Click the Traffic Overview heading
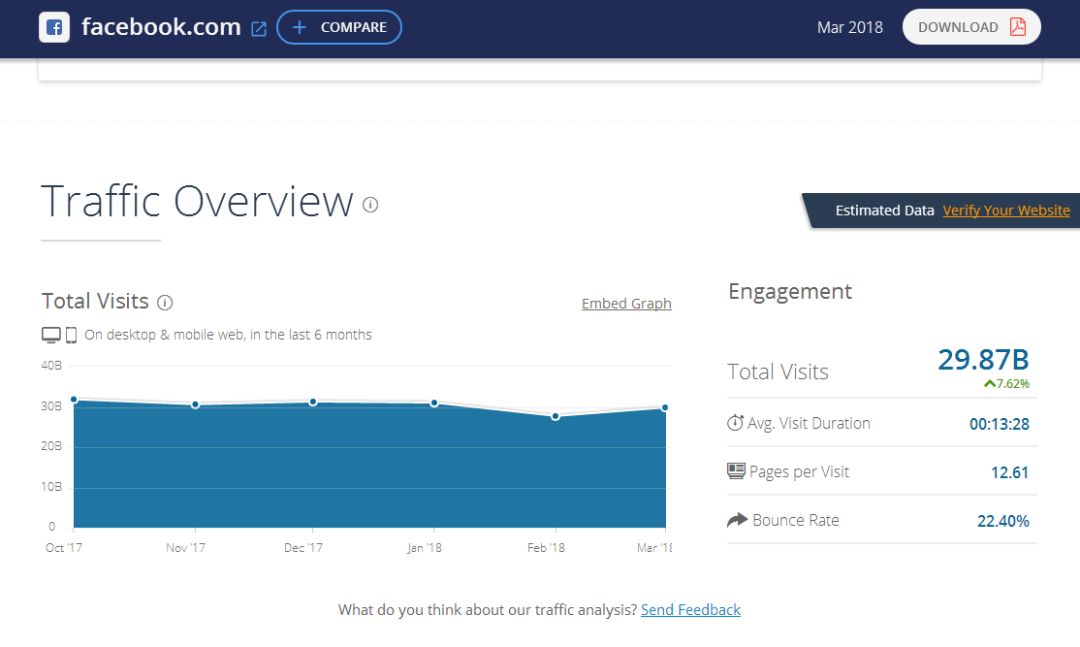This screenshot has height=647, width=1080. click(x=197, y=201)
